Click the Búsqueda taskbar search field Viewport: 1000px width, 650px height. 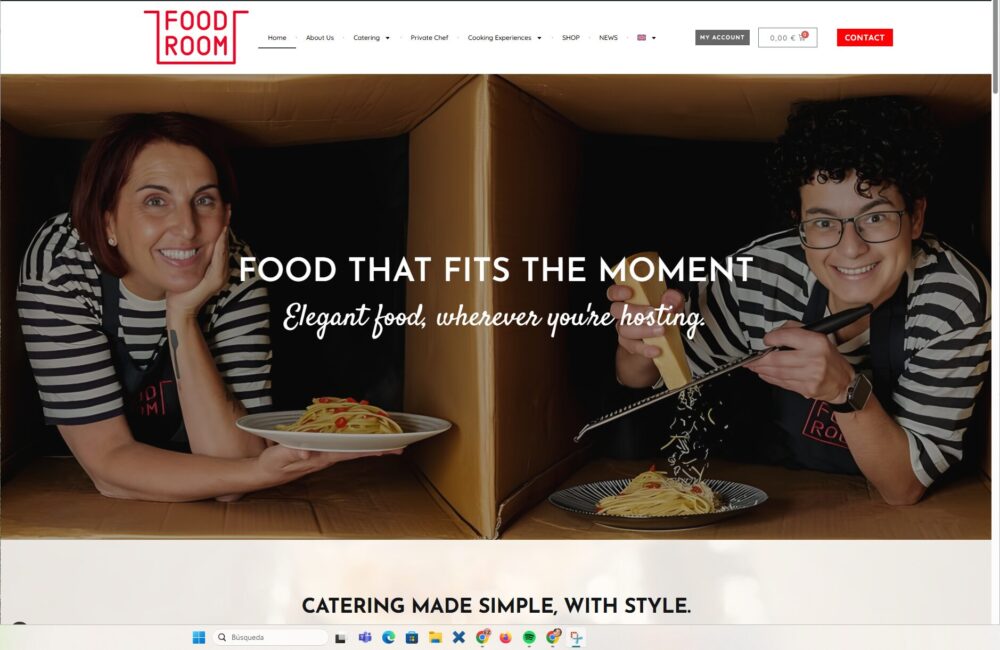(270, 637)
